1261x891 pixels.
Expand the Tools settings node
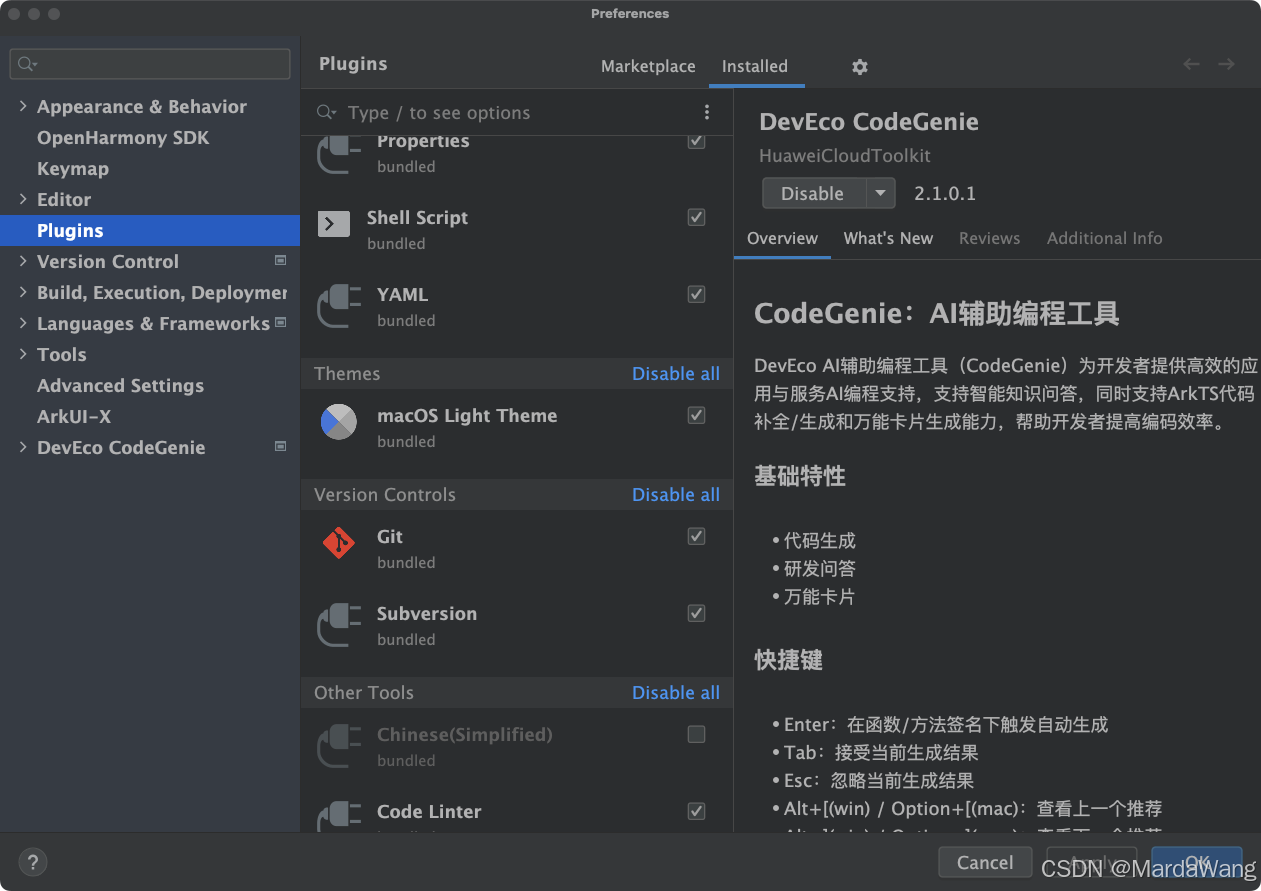coord(23,354)
